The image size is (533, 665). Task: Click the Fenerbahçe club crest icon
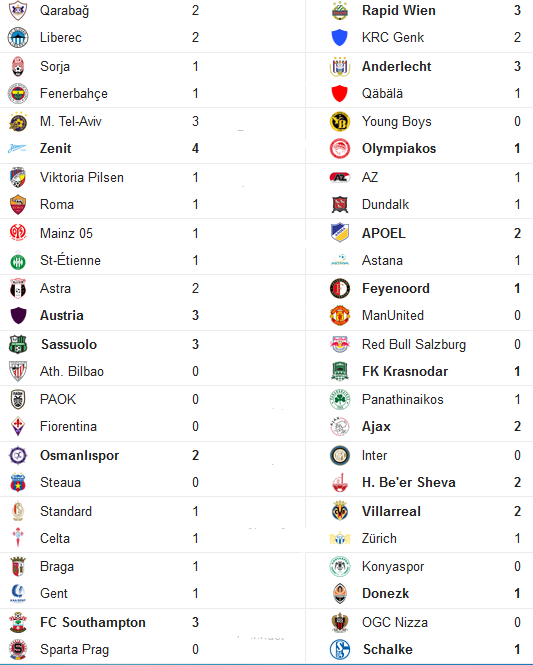pyautogui.click(x=18, y=94)
